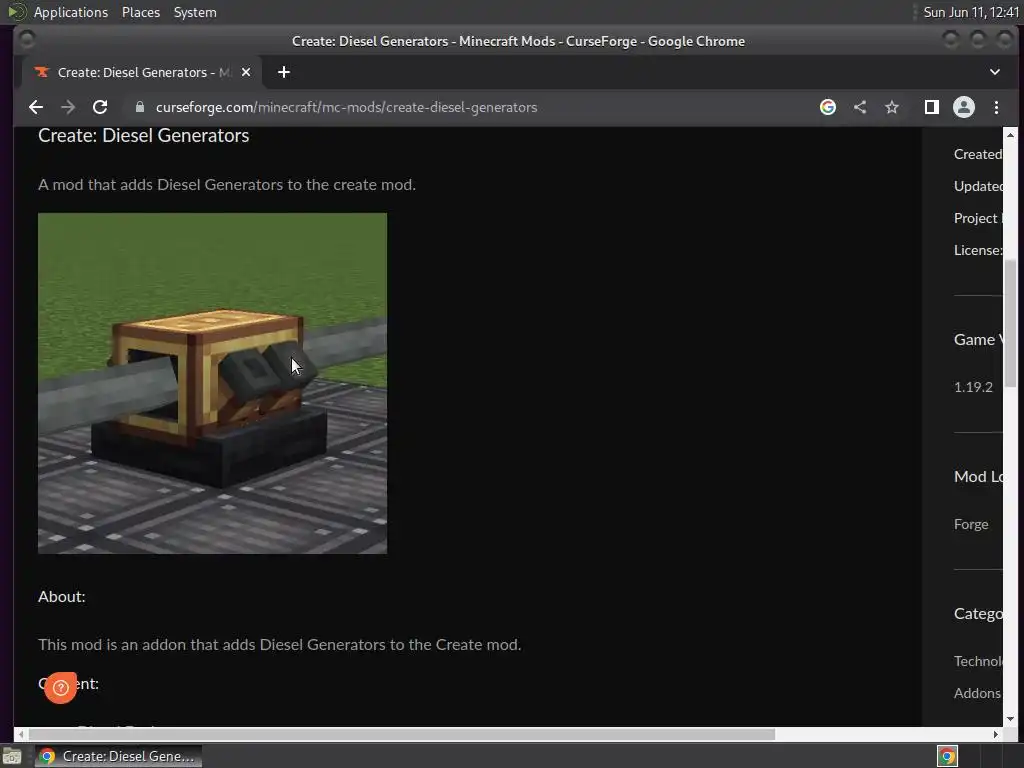Open the Applications menu
The image size is (1024, 768).
[71, 12]
